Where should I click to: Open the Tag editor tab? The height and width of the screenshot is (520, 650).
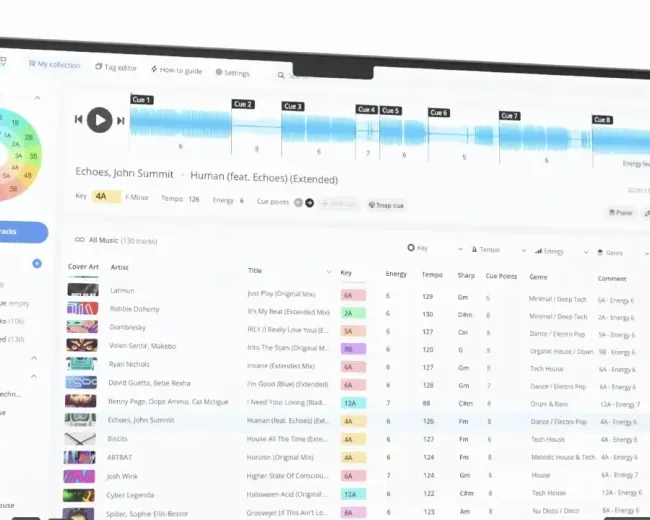[116, 67]
